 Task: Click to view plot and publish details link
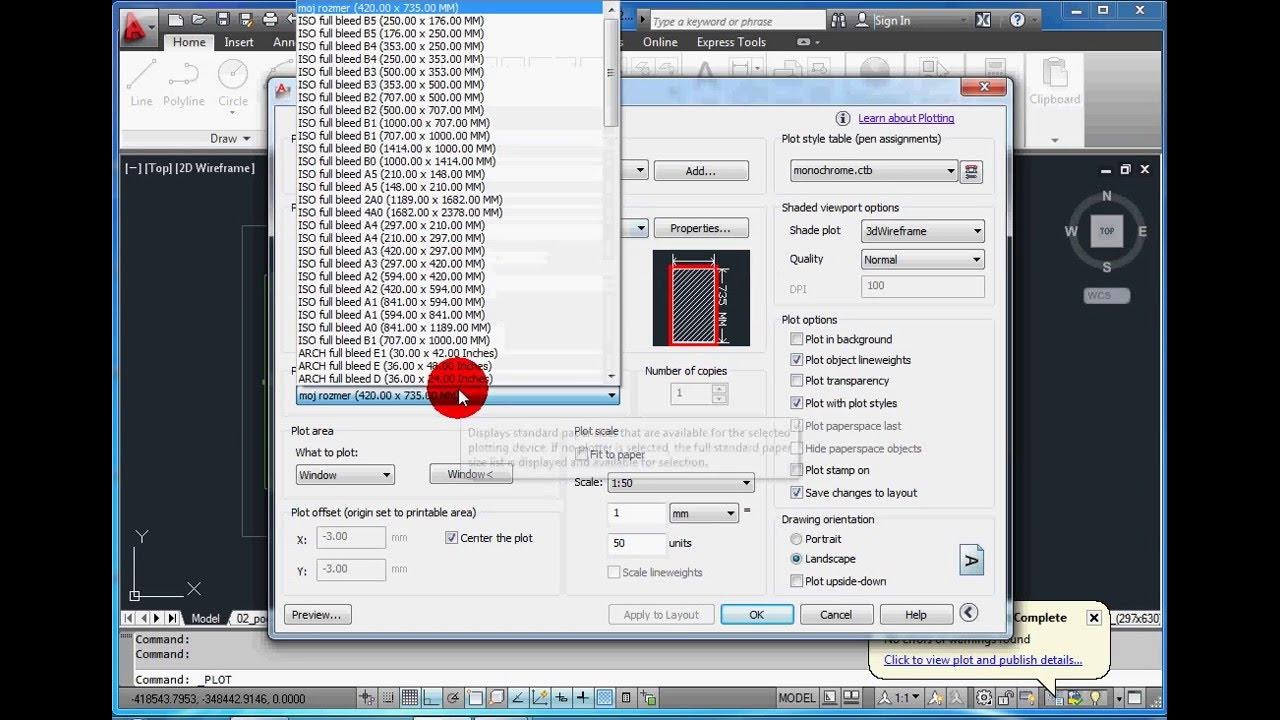coord(983,660)
